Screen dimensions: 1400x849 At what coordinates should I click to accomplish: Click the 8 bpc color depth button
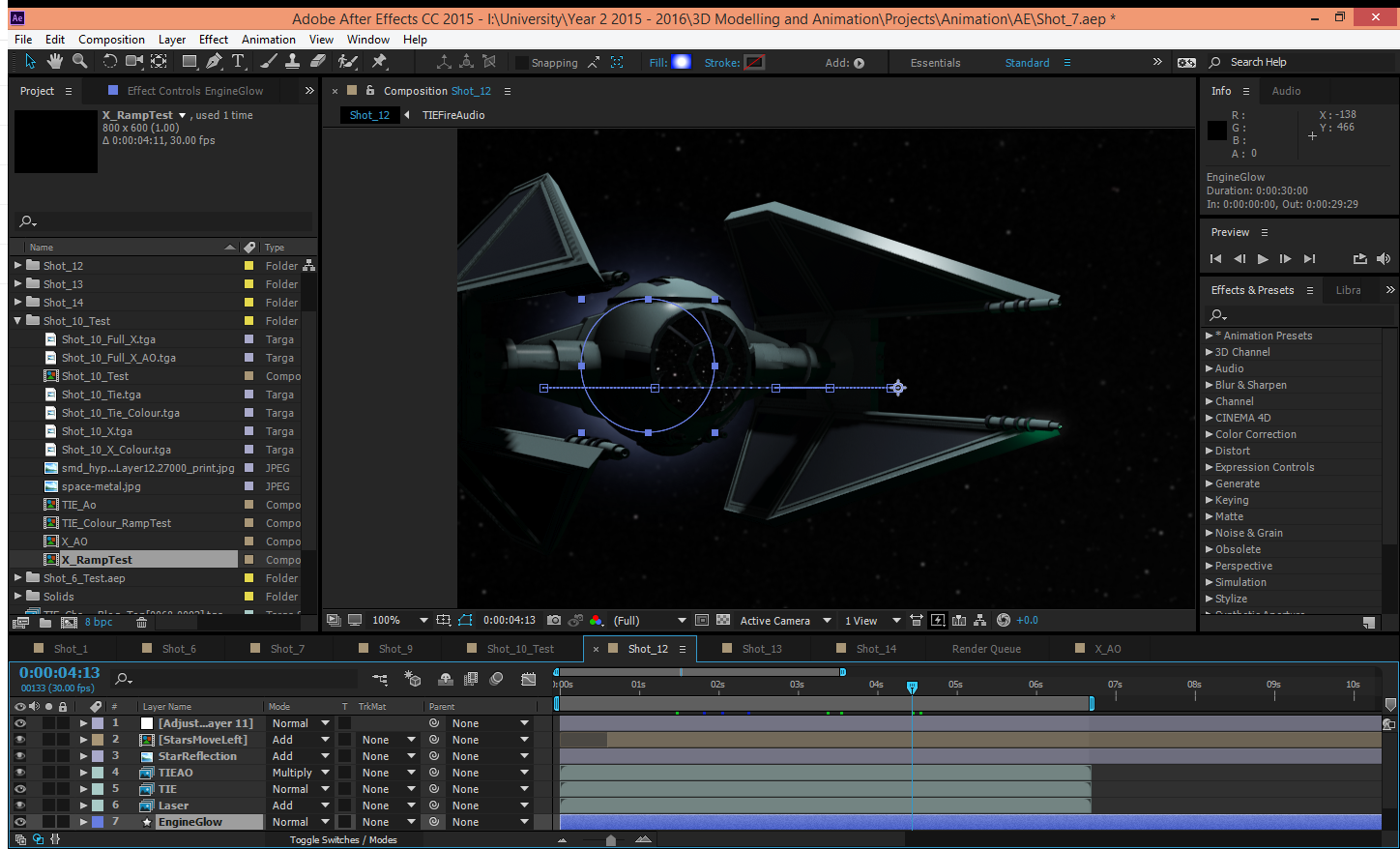click(99, 623)
